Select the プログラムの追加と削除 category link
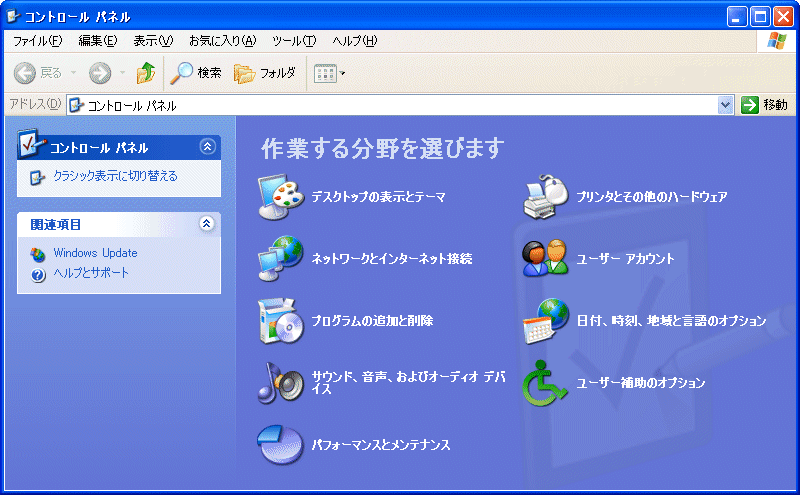This screenshot has height=495, width=800. point(372,321)
